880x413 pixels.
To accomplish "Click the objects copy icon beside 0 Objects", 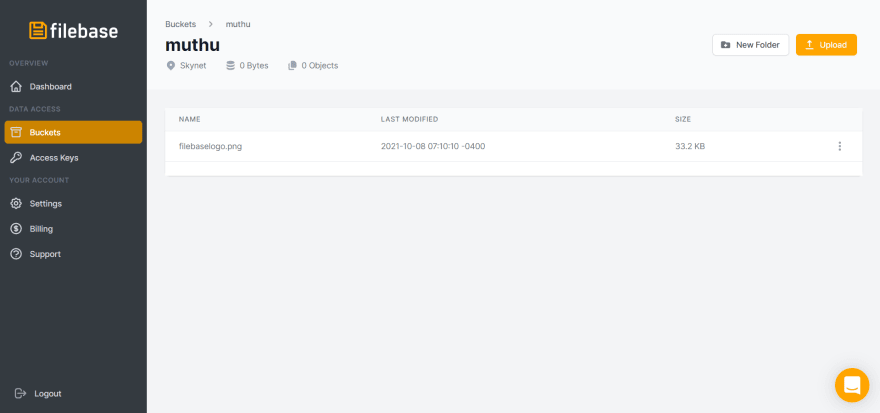I will click(x=292, y=66).
